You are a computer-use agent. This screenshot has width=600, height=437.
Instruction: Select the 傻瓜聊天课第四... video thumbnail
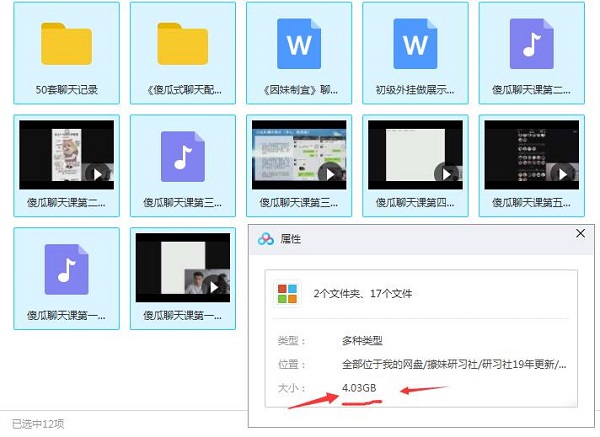[415, 155]
